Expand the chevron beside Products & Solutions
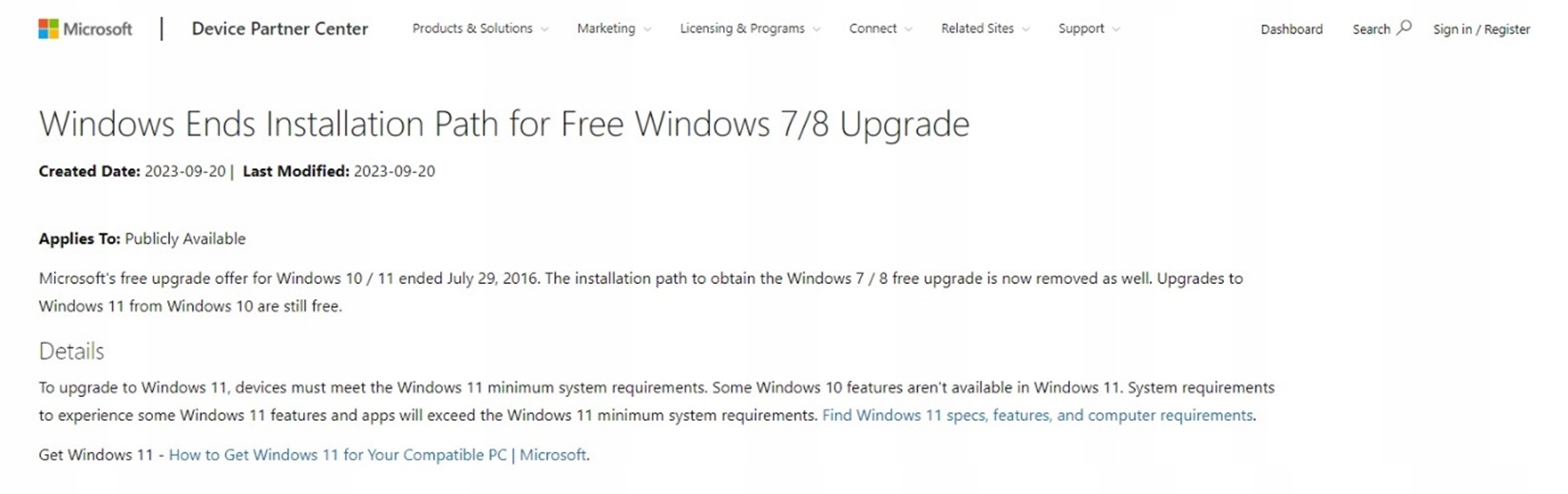Viewport: 1568px width, 494px height. (x=545, y=29)
